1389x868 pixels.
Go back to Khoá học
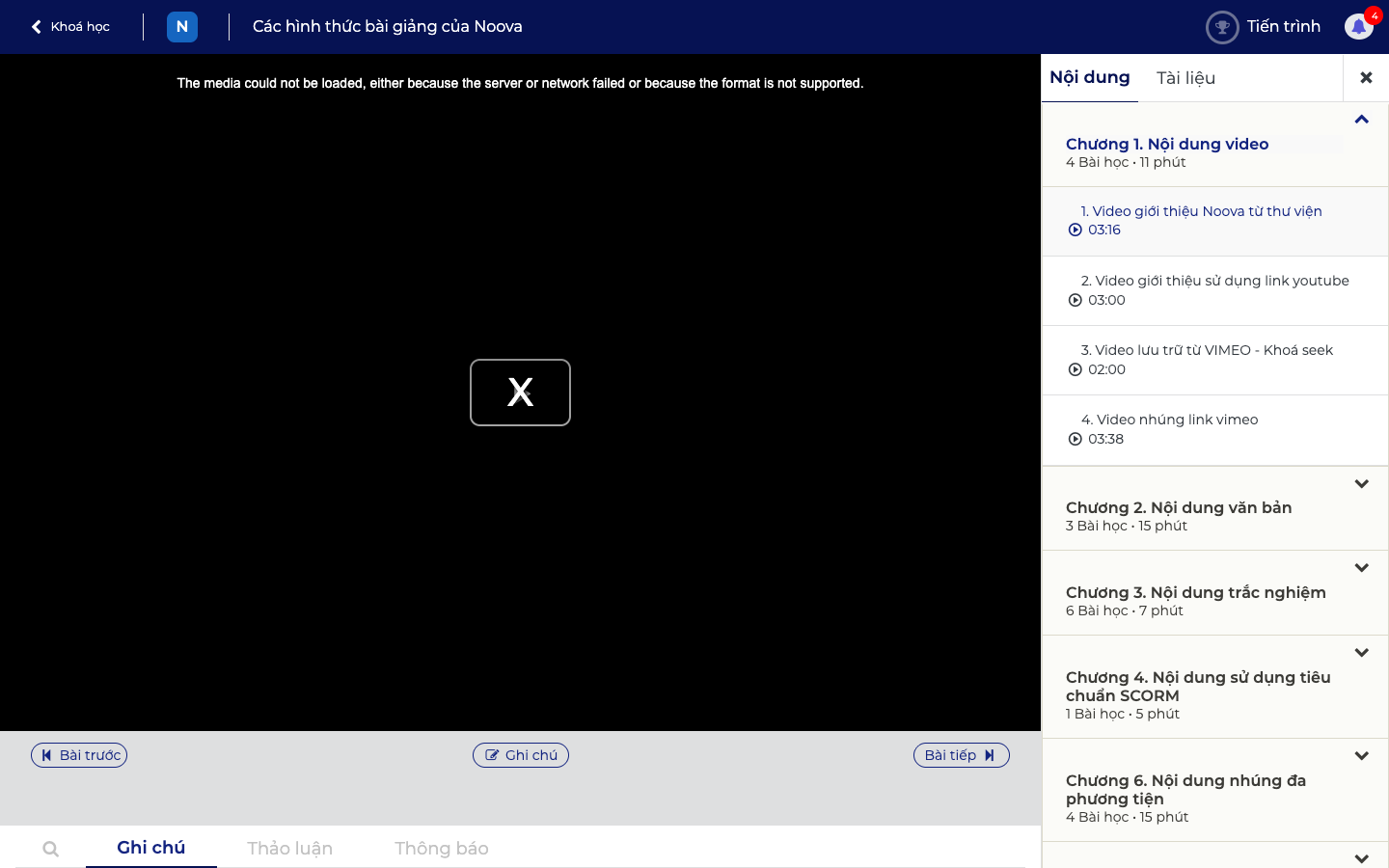70,27
